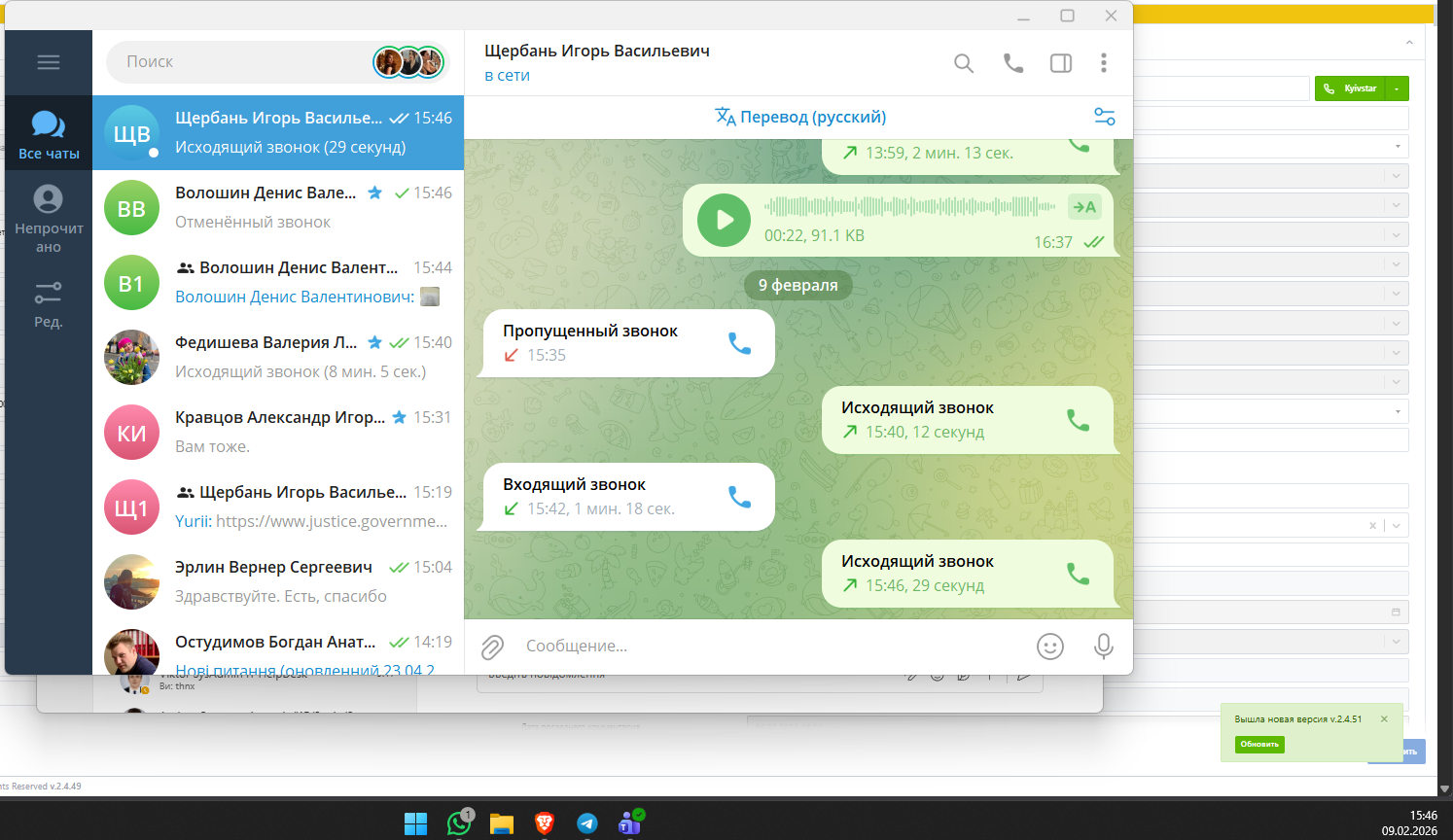Switch to the Непрочитано chat folder

click(x=49, y=219)
